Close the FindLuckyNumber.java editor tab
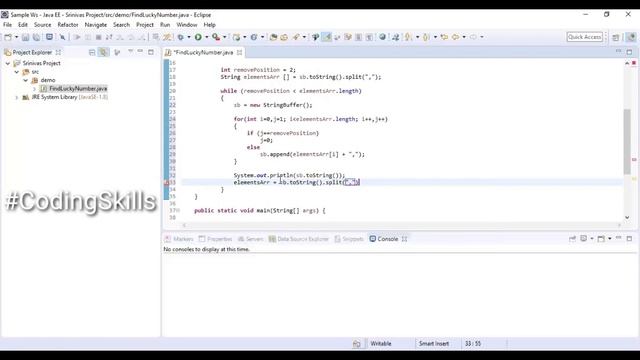 point(240,52)
